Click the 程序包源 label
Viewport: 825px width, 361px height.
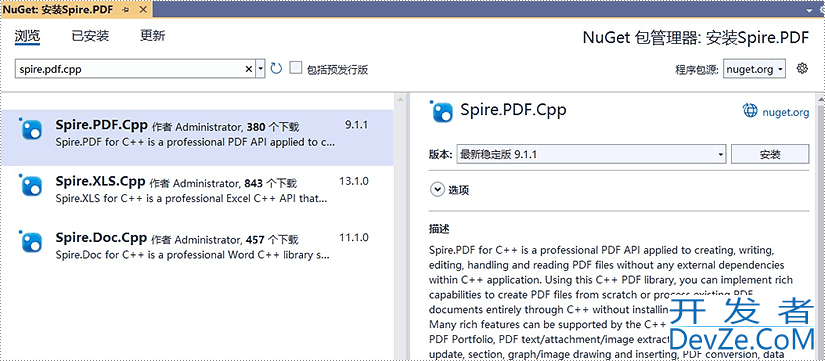697,69
